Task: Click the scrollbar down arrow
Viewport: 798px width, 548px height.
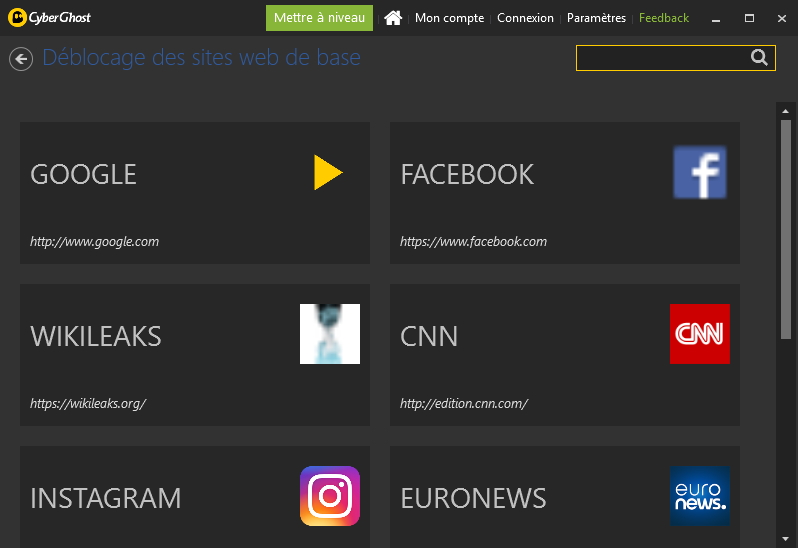Action: coord(786,539)
